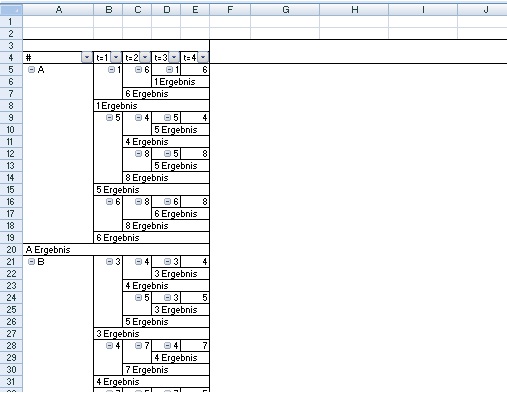Viewport: 507px width, 394px height.
Task: Select row 20 header
Action: [11, 250]
